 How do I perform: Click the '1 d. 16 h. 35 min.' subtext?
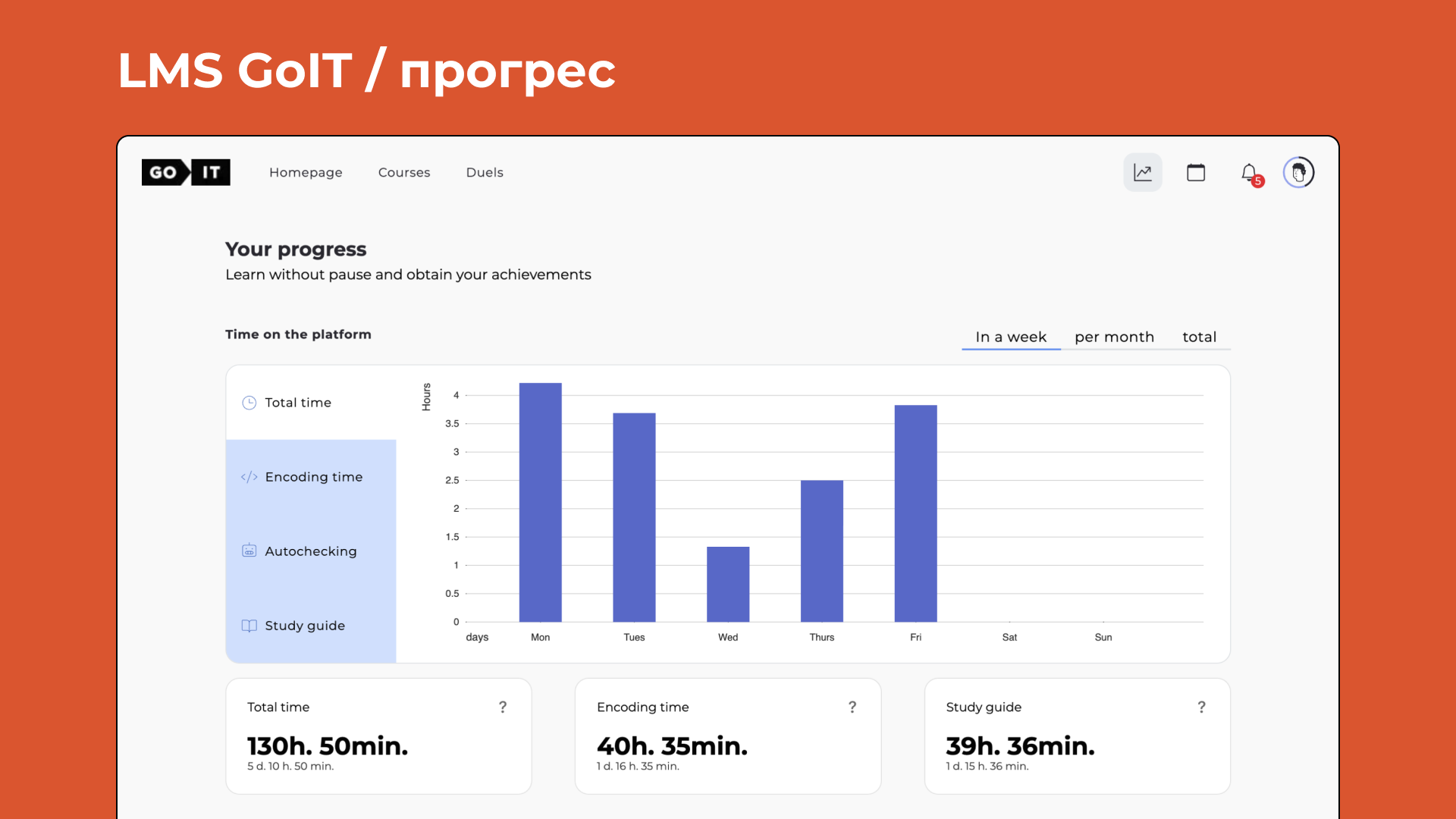pyautogui.click(x=638, y=767)
